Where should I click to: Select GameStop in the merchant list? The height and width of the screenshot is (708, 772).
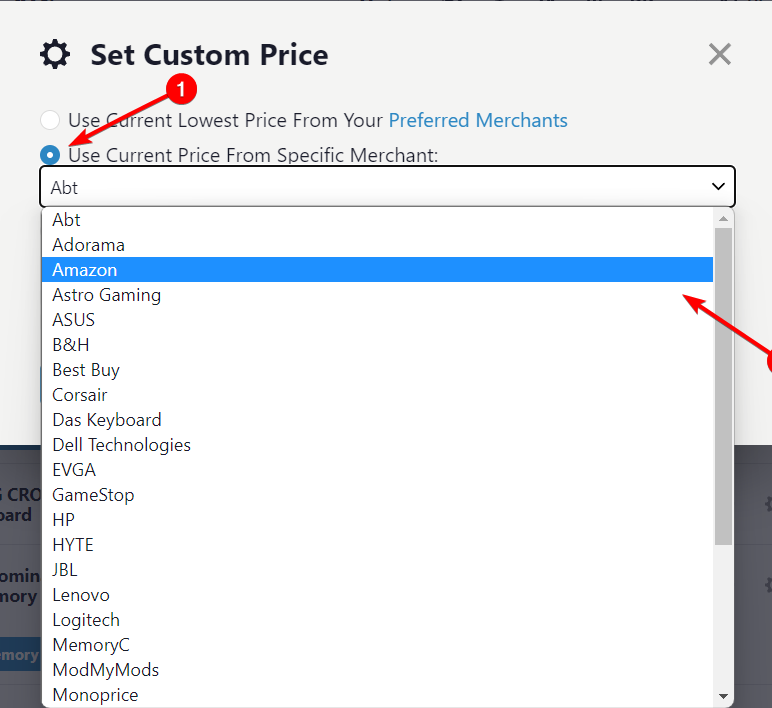tap(93, 495)
